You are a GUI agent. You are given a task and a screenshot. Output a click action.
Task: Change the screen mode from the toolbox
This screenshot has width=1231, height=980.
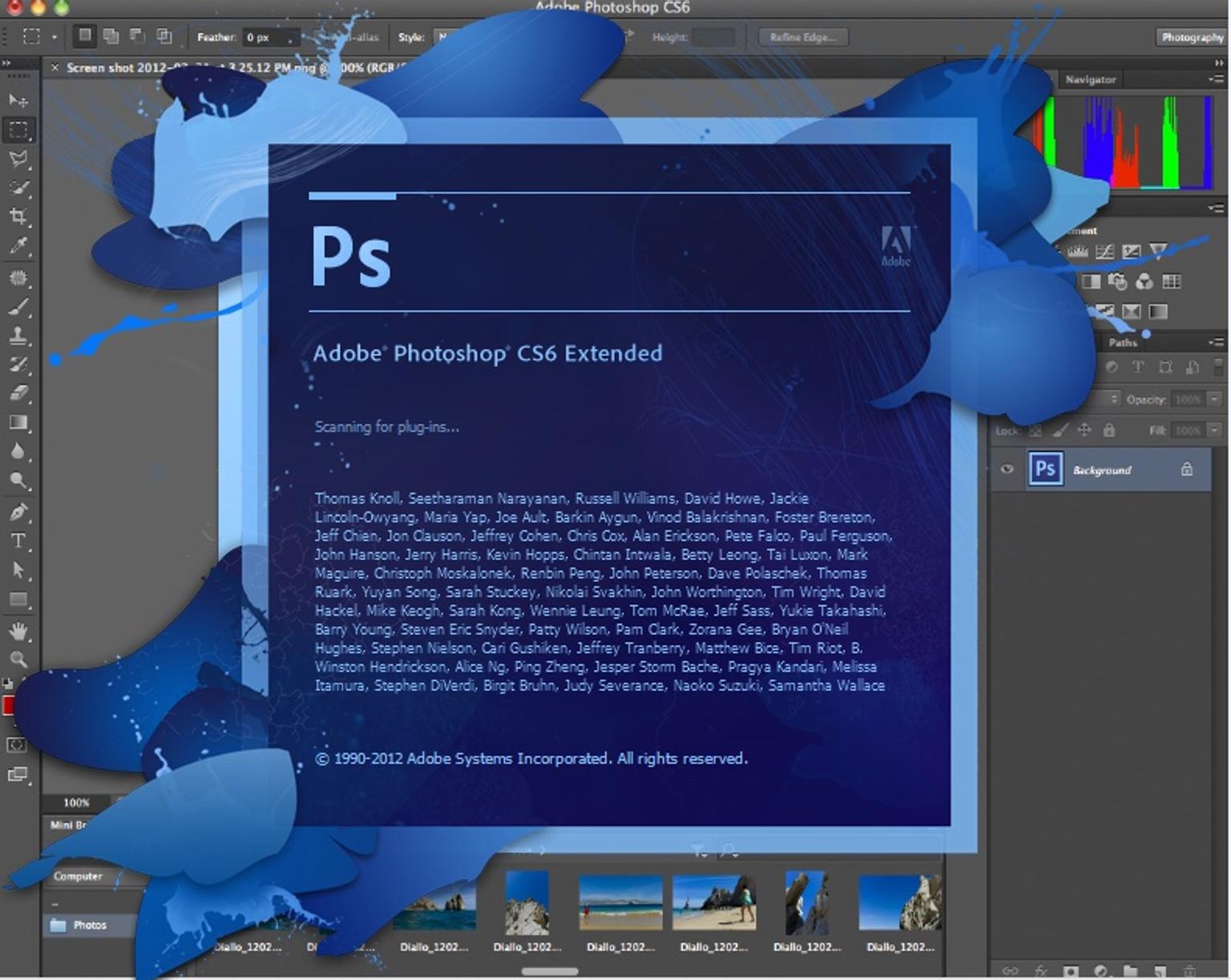point(18,775)
